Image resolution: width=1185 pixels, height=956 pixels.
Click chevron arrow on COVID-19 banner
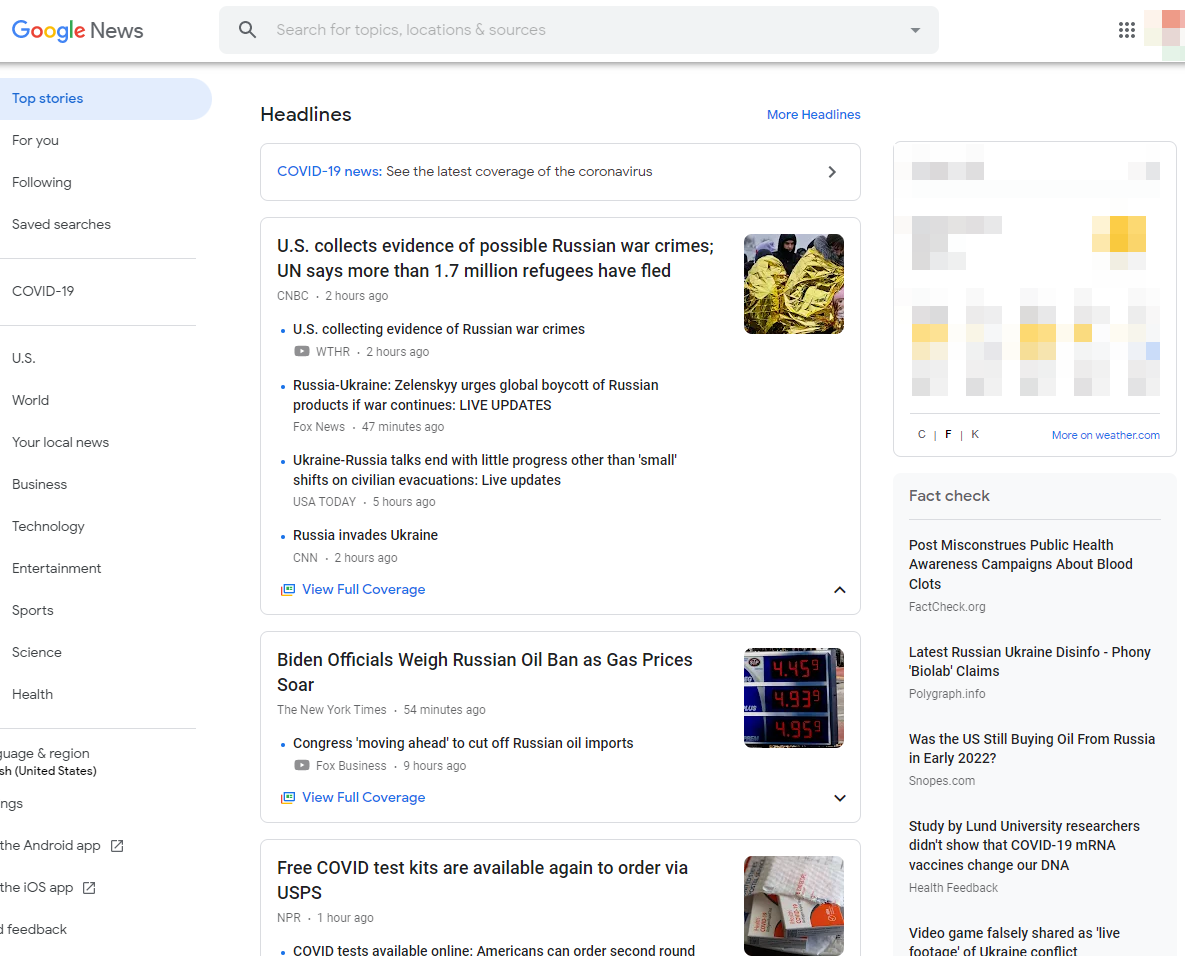(832, 172)
